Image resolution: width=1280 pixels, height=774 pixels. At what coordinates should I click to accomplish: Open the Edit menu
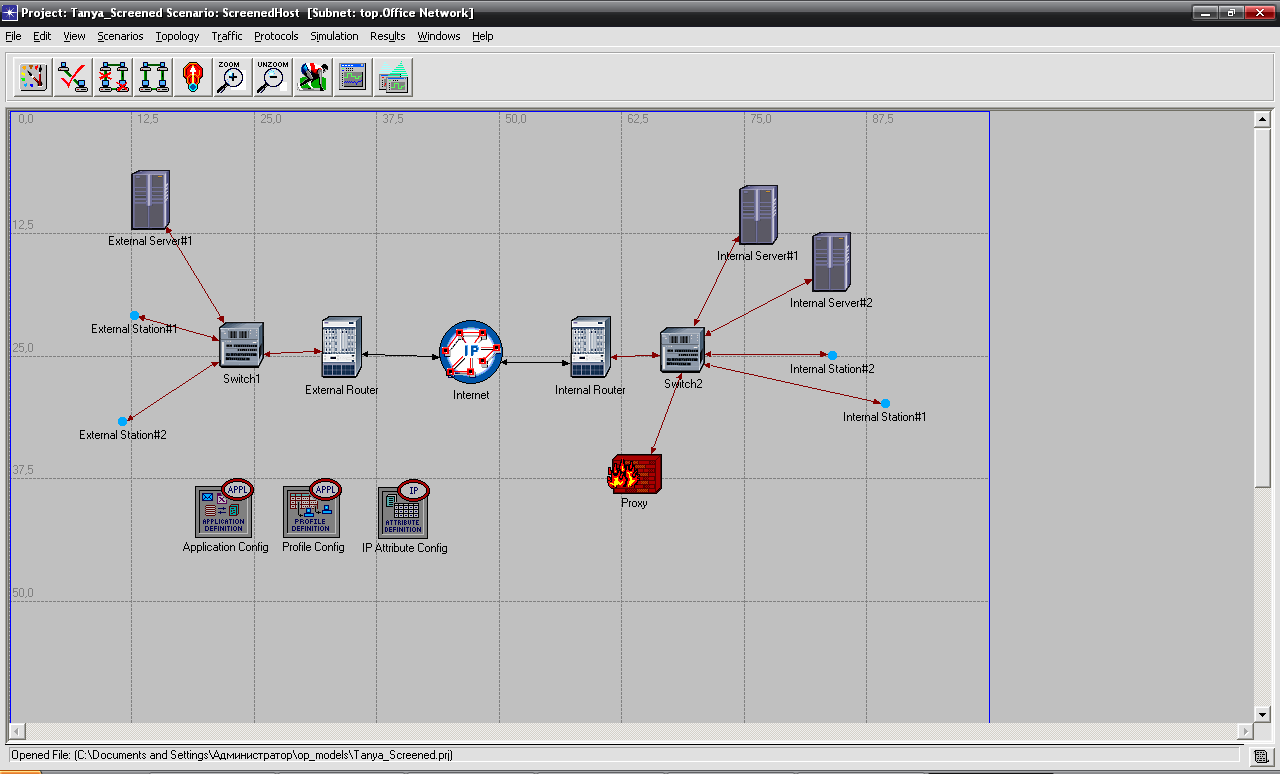pos(42,36)
